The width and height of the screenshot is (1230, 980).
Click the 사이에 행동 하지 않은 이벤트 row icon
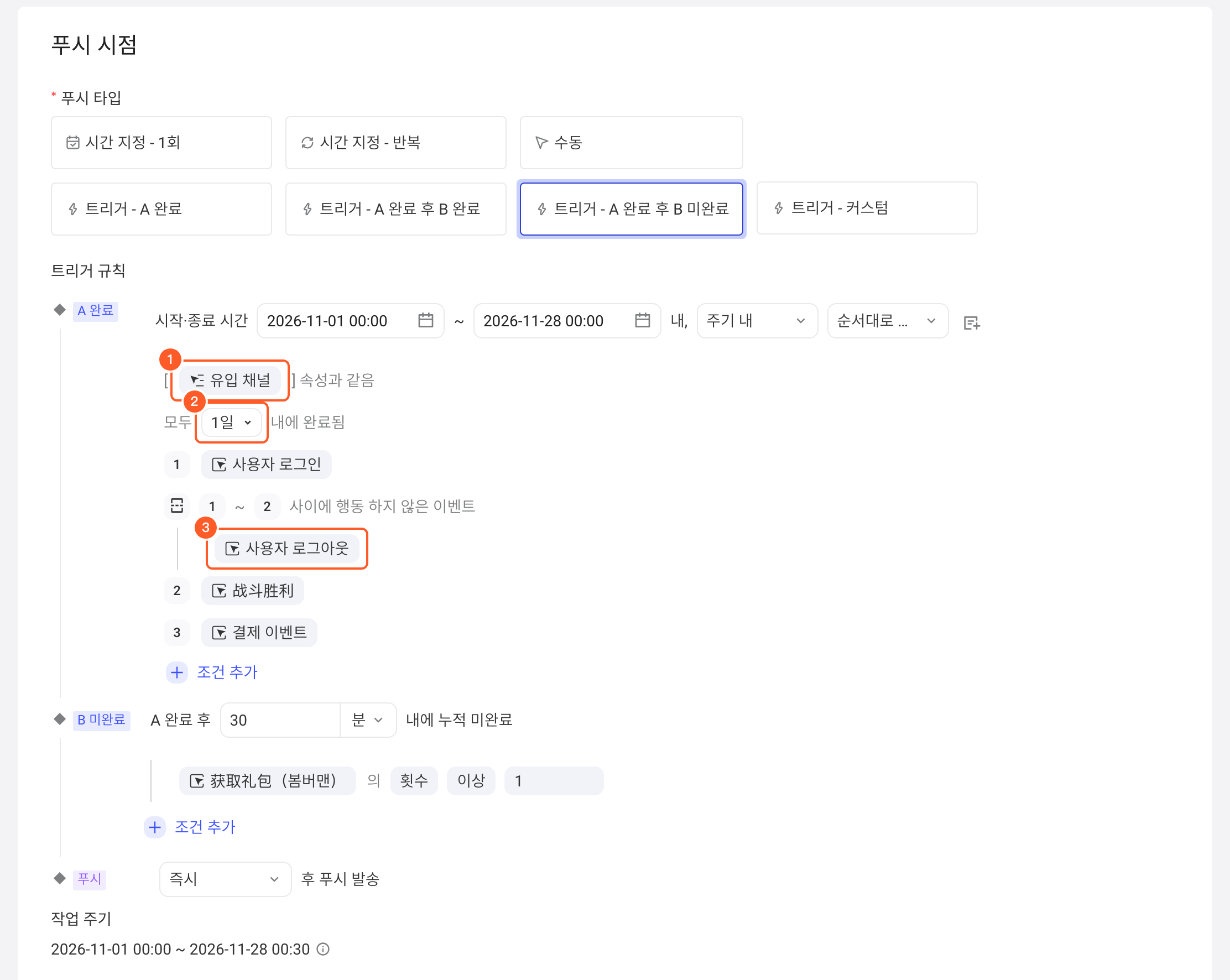[177, 506]
